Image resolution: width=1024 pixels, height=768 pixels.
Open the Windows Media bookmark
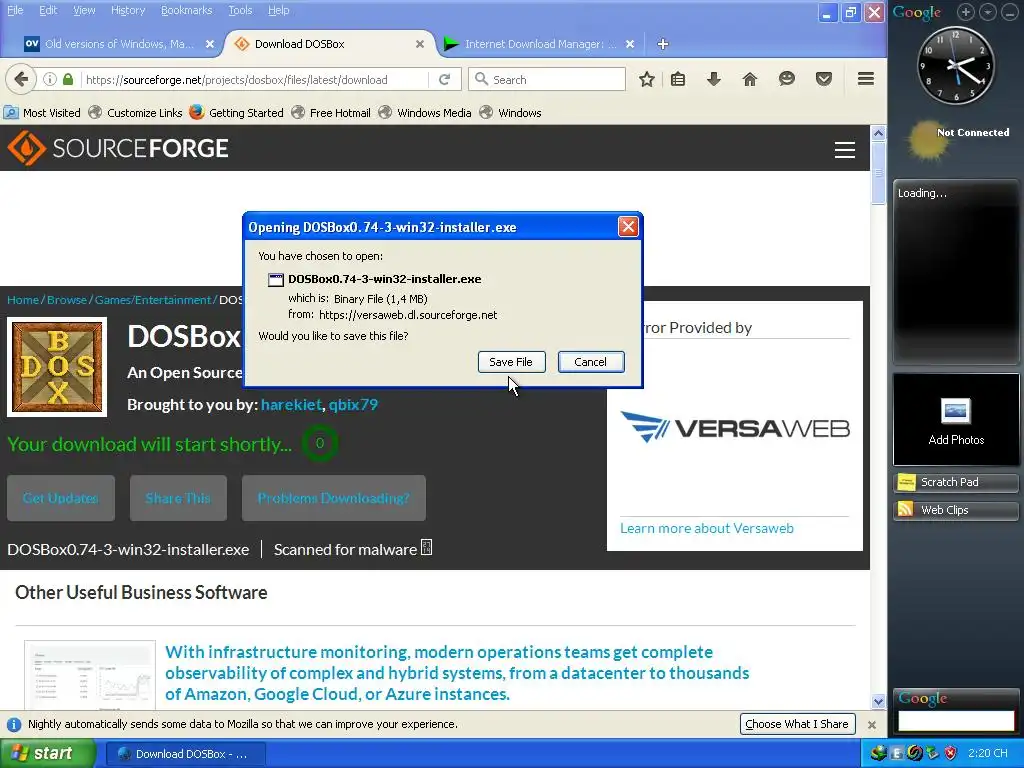click(425, 112)
